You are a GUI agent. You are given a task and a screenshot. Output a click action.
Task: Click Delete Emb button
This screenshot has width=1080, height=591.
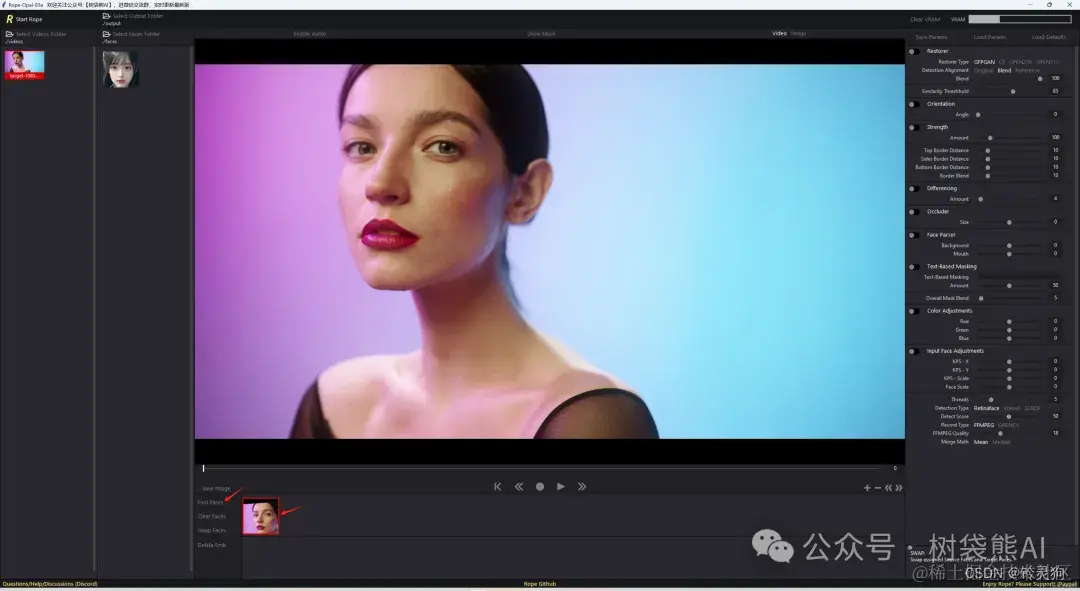211,545
